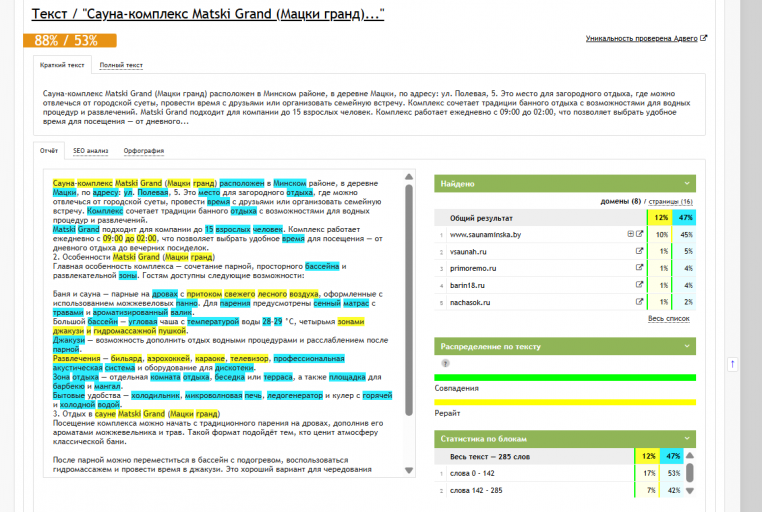This screenshot has width=762, height=512.
Task: Click external icon beside 'Уникальность проверена Адвего'
Action: coord(704,38)
